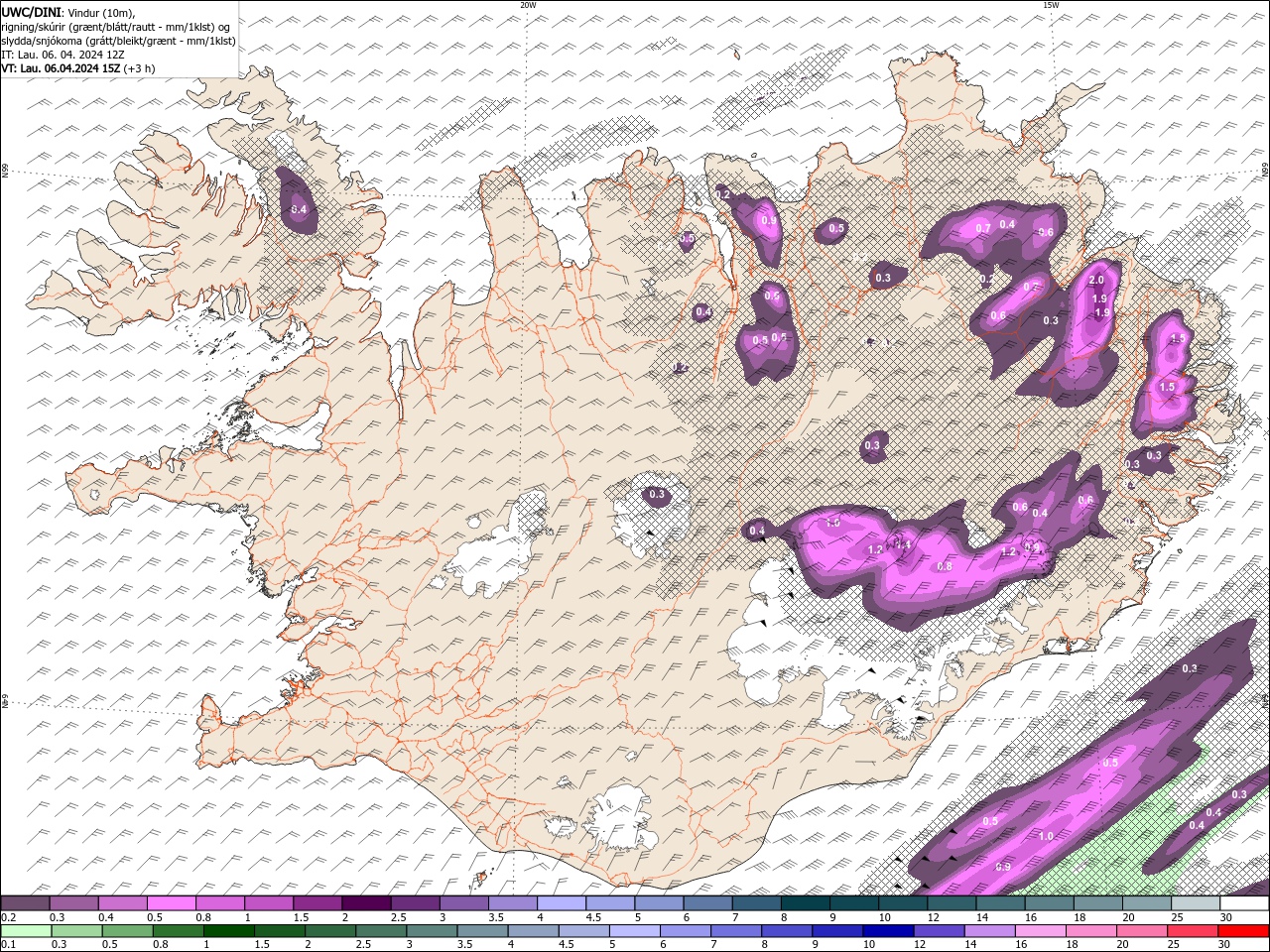Click the '20W' longitude label

pyautogui.click(x=528, y=5)
